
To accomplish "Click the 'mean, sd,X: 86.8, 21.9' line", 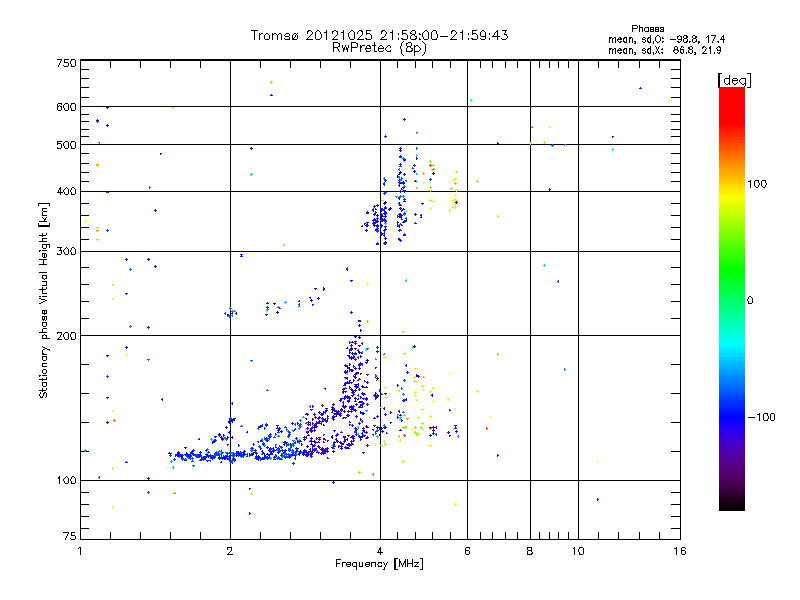I will point(665,50).
